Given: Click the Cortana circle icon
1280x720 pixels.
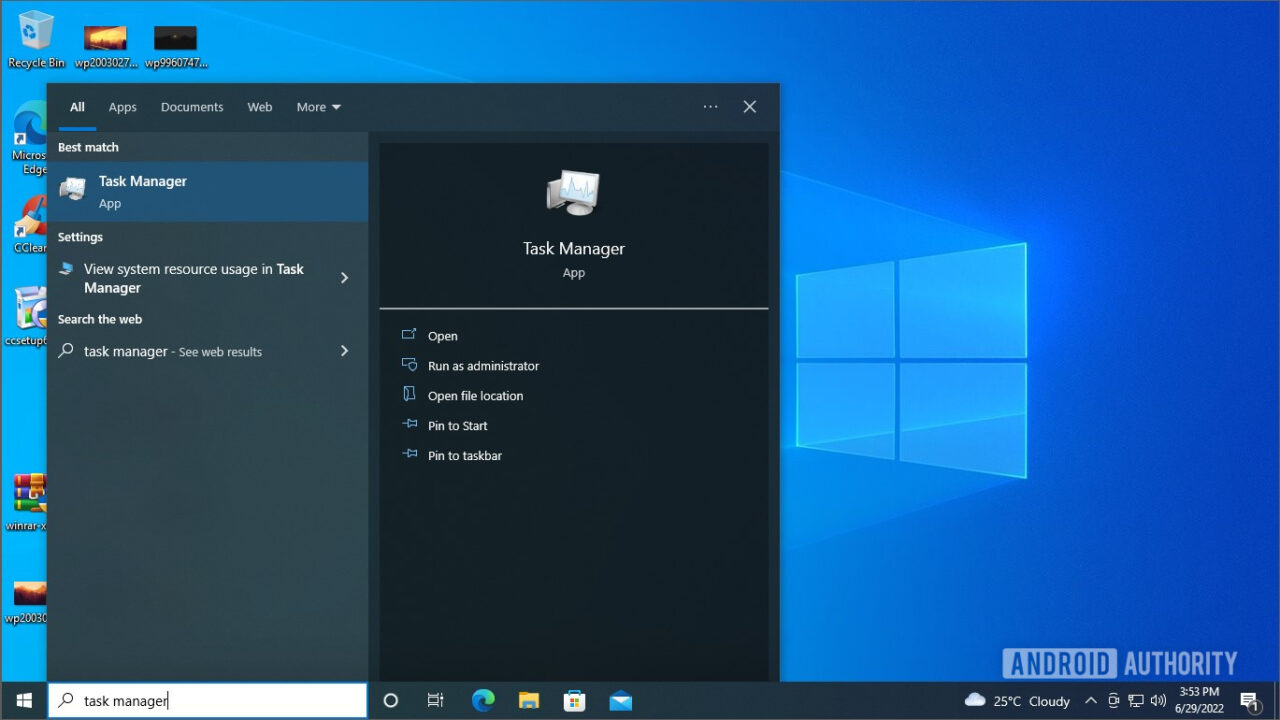Looking at the screenshot, I should click(390, 700).
